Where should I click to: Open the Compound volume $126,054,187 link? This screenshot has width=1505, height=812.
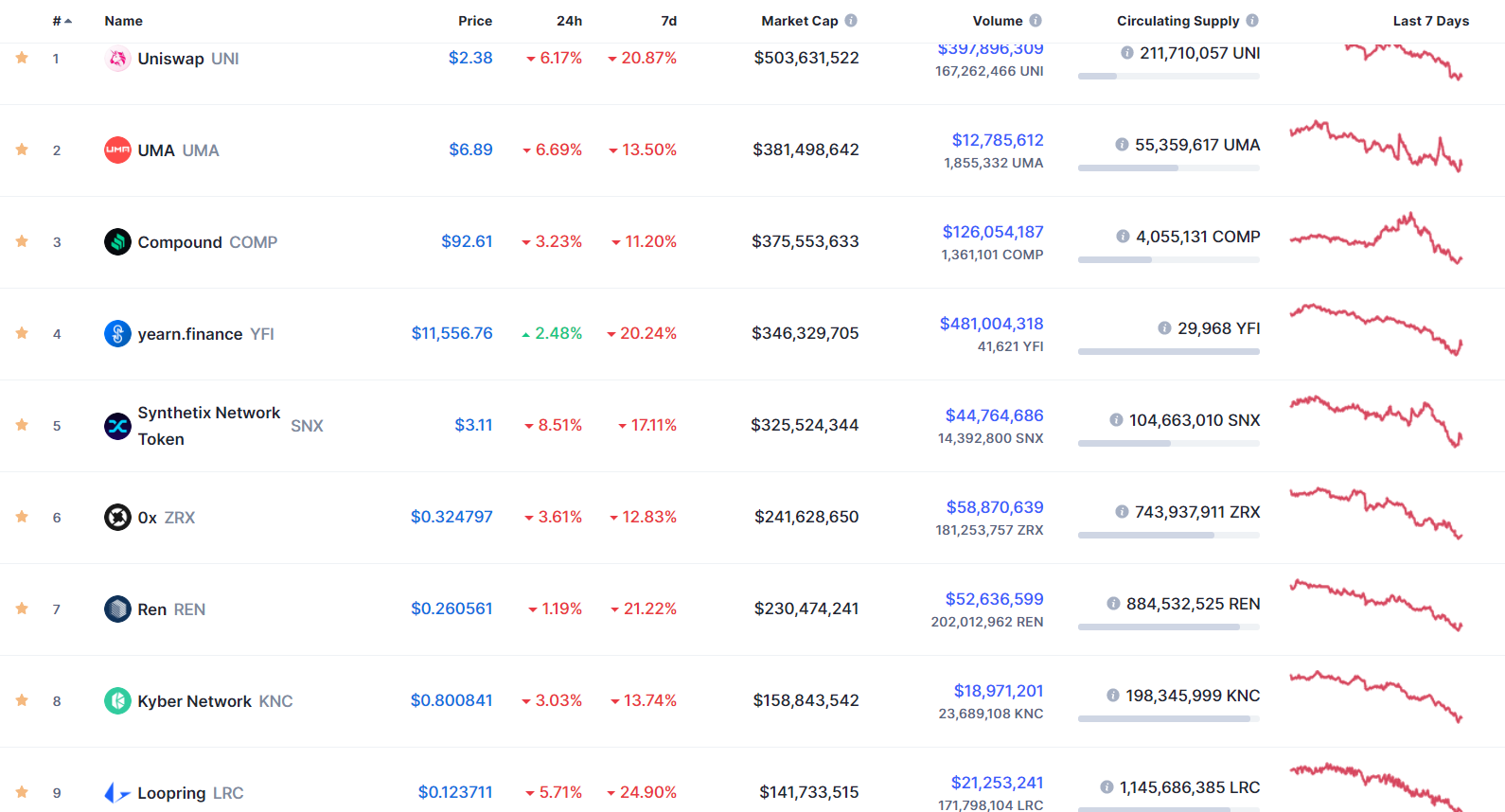(x=993, y=232)
